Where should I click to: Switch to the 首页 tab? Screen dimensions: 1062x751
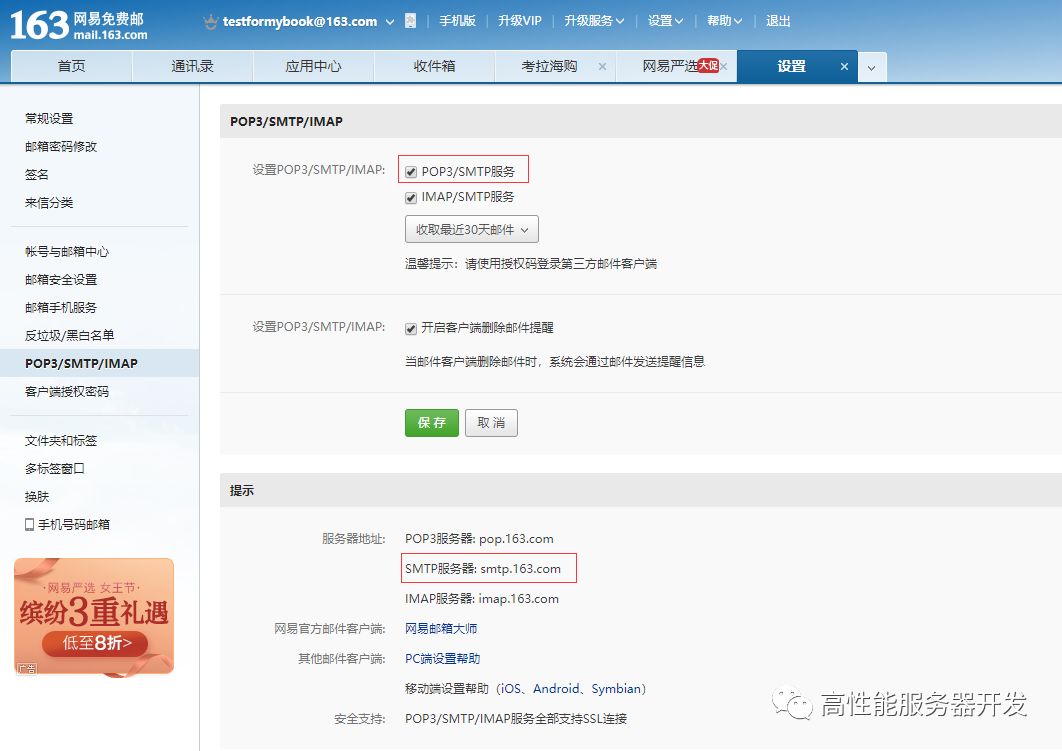coord(72,66)
